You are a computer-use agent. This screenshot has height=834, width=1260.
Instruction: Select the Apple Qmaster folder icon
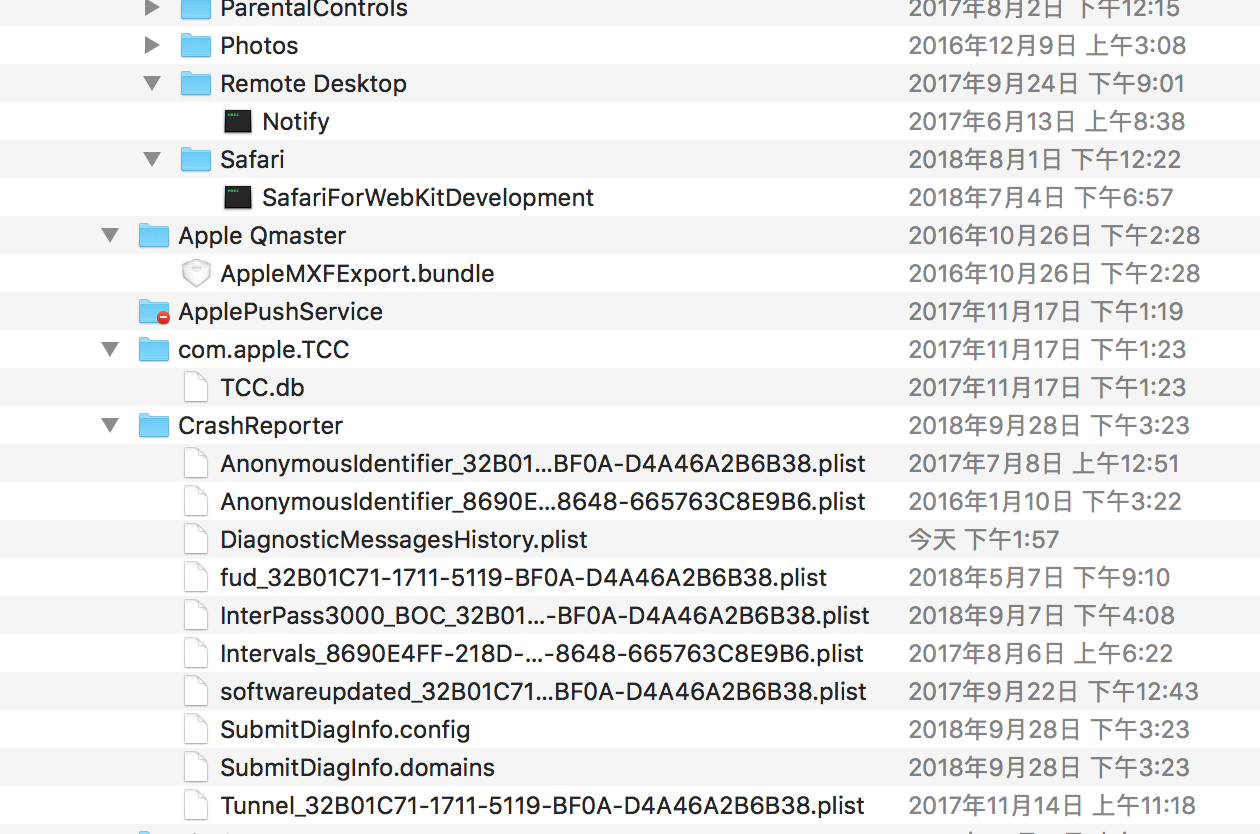tap(154, 235)
